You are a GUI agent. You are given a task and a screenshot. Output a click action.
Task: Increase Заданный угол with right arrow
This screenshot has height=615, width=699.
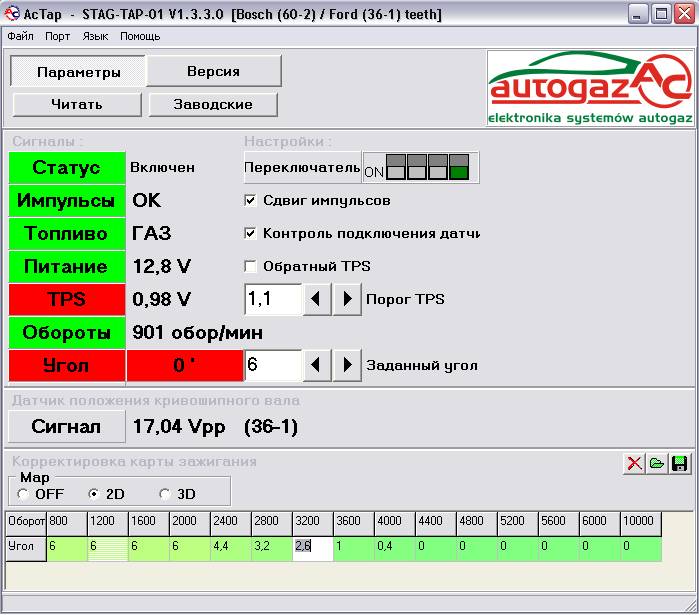point(347,365)
